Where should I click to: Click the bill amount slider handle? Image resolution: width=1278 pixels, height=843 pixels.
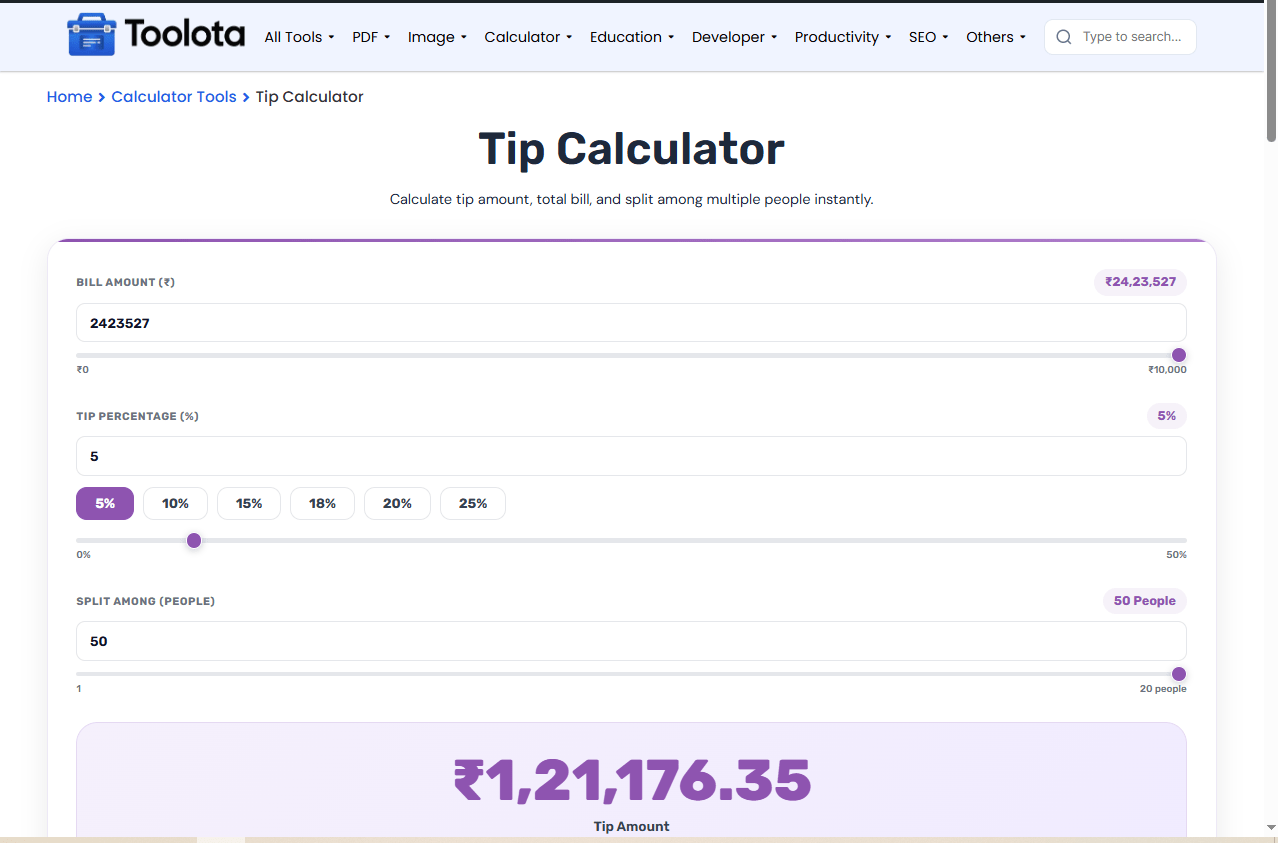click(1179, 355)
